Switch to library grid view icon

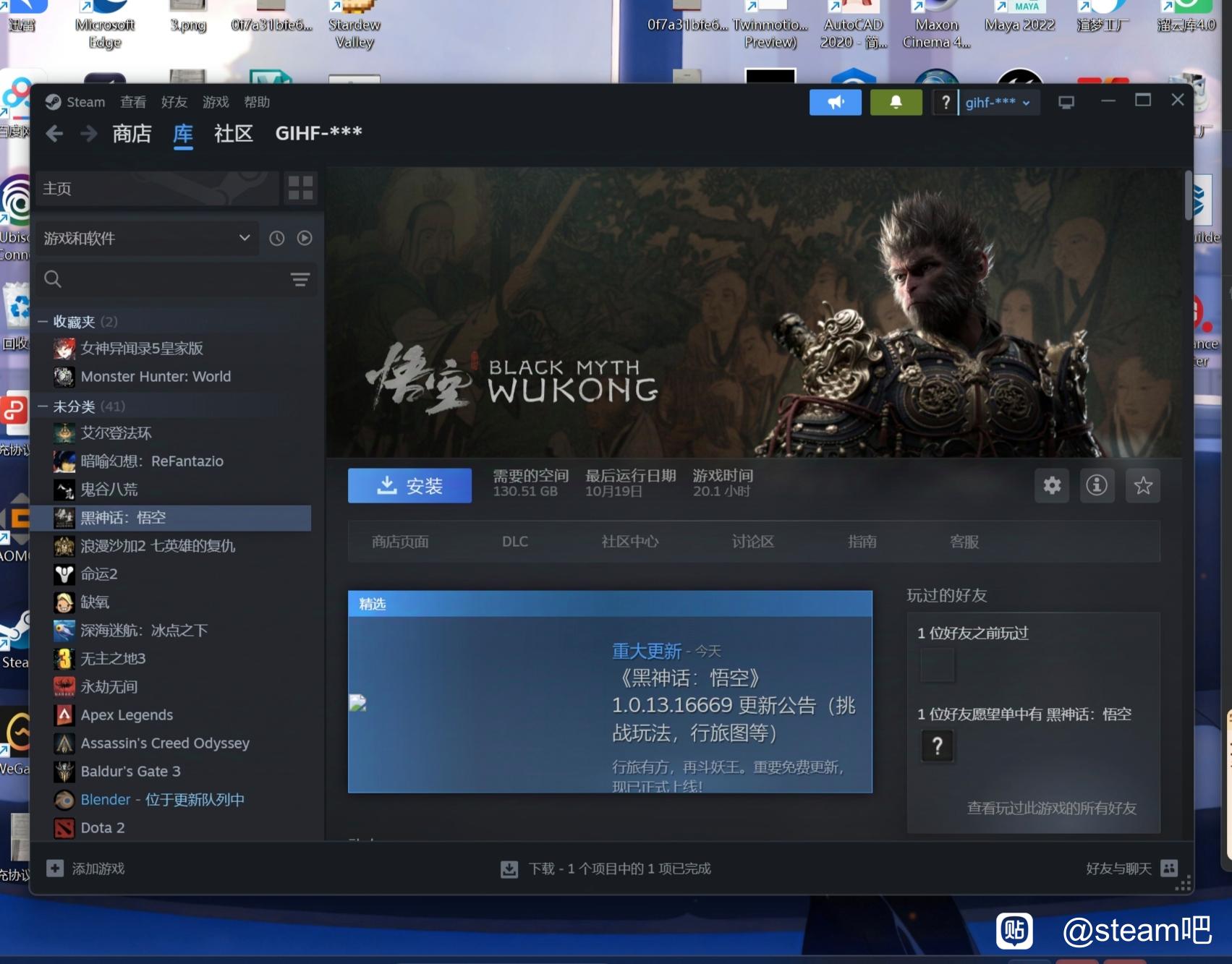click(x=300, y=189)
